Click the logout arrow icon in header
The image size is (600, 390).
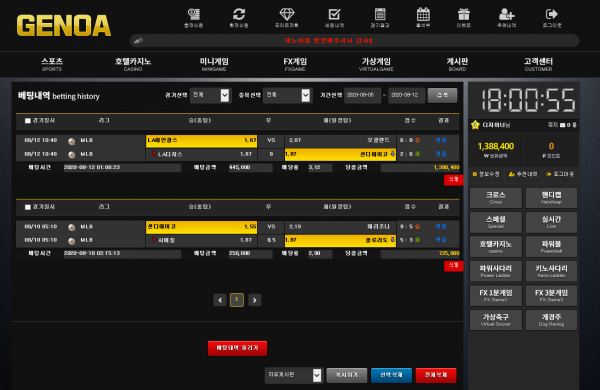coord(552,15)
